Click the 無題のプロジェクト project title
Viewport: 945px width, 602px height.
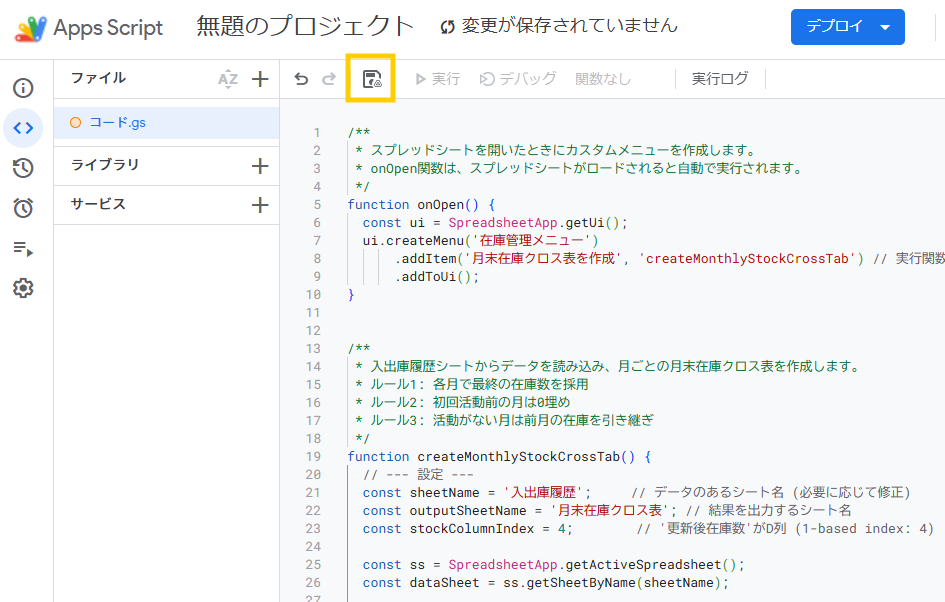point(305,27)
